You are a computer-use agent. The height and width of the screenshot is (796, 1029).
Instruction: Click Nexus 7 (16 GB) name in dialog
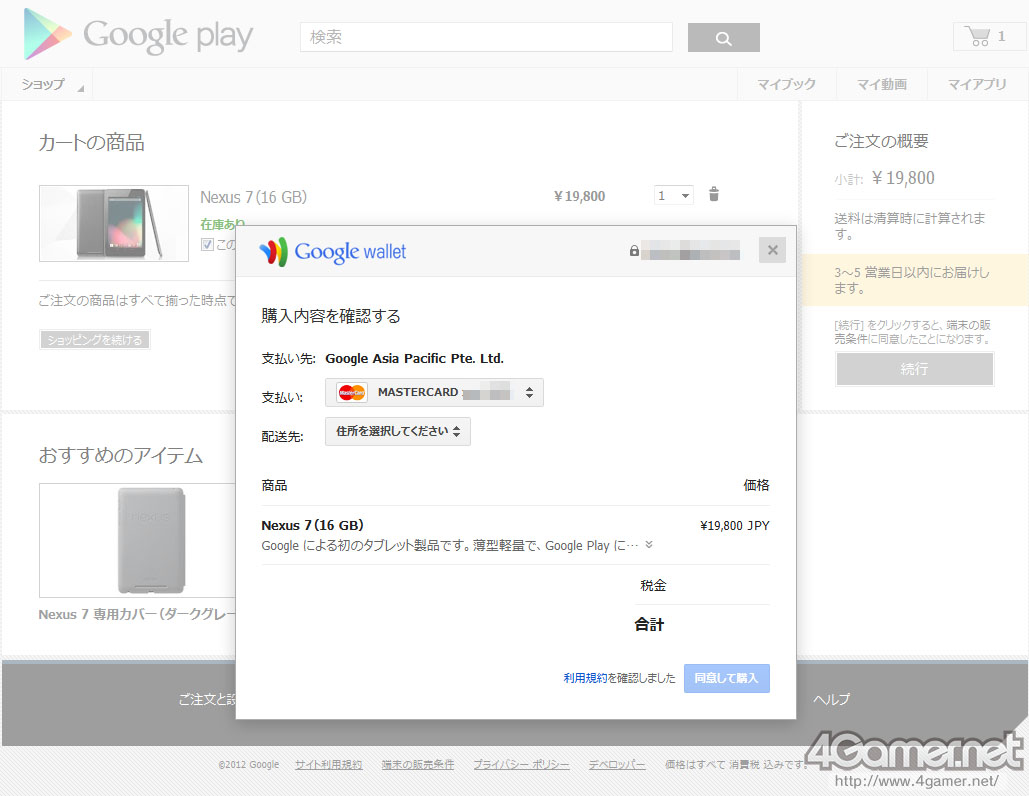point(312,525)
